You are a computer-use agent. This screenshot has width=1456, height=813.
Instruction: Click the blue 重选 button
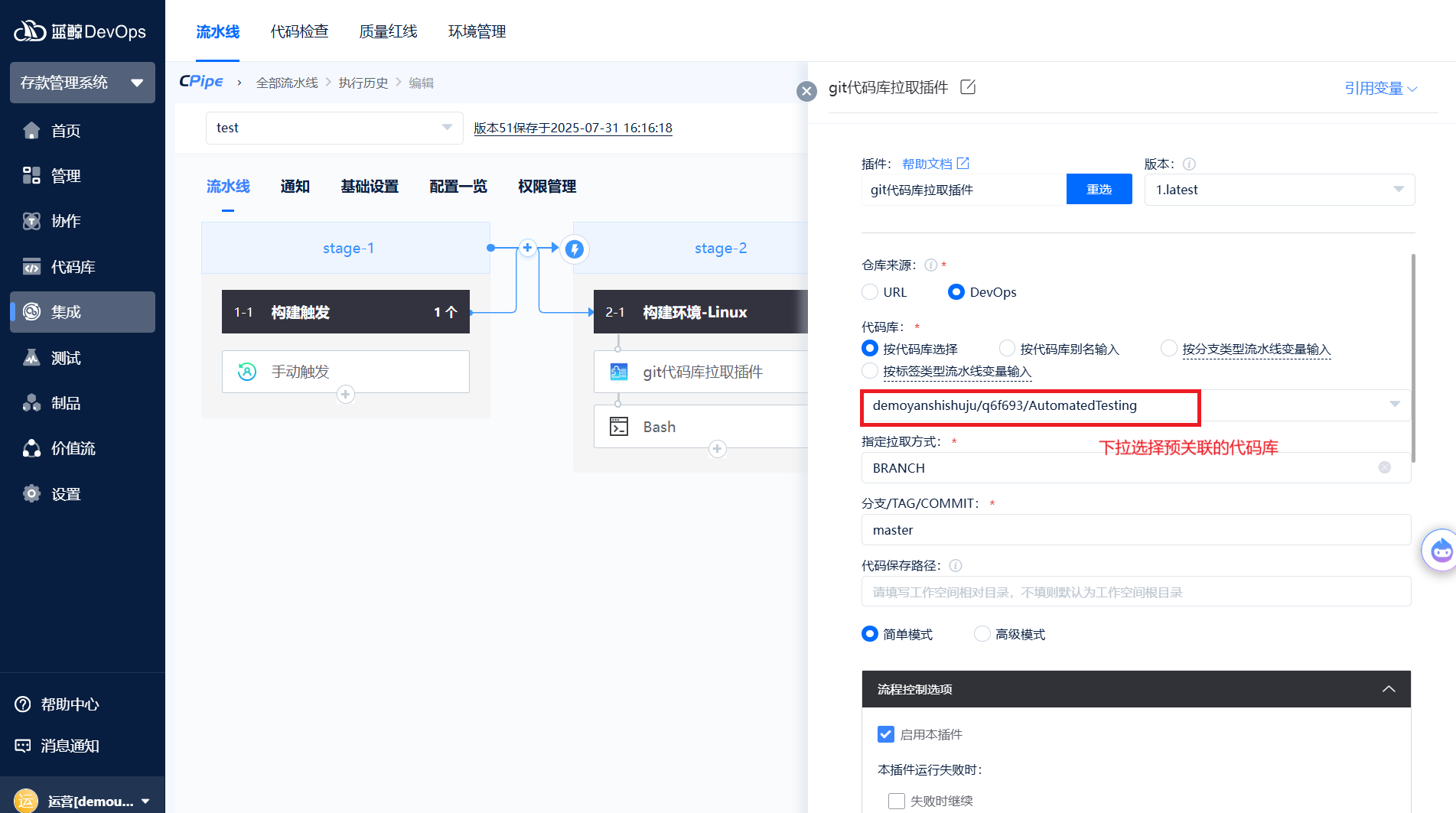click(1099, 190)
